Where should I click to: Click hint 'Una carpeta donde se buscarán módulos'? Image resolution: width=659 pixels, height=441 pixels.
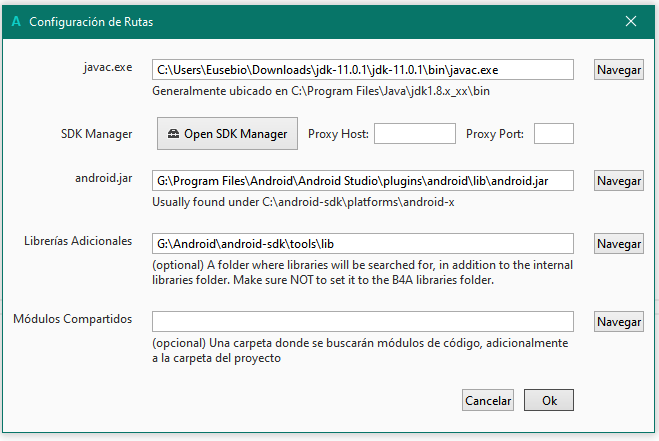click(360, 351)
